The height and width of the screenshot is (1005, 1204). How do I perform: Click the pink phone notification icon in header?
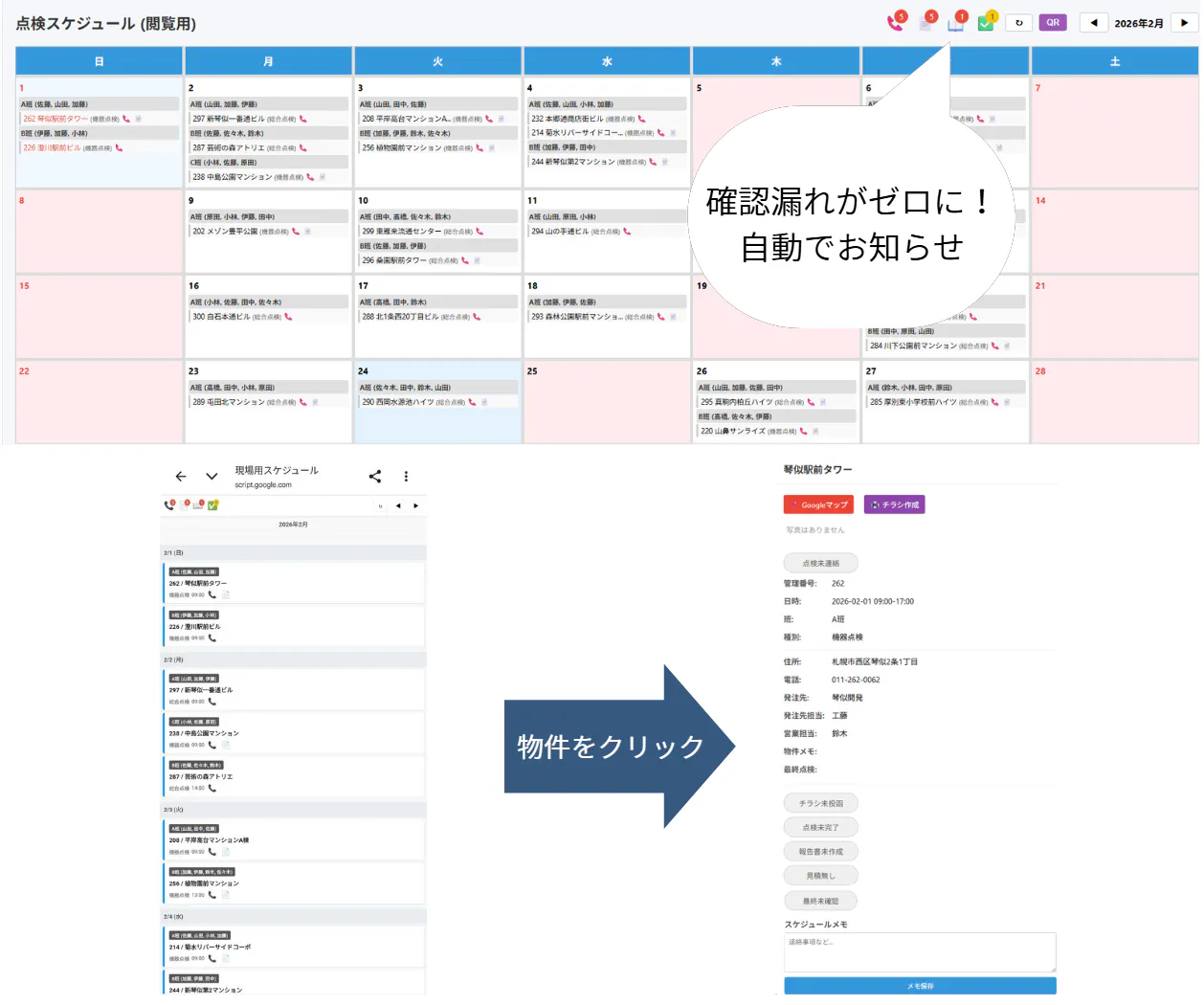click(895, 23)
